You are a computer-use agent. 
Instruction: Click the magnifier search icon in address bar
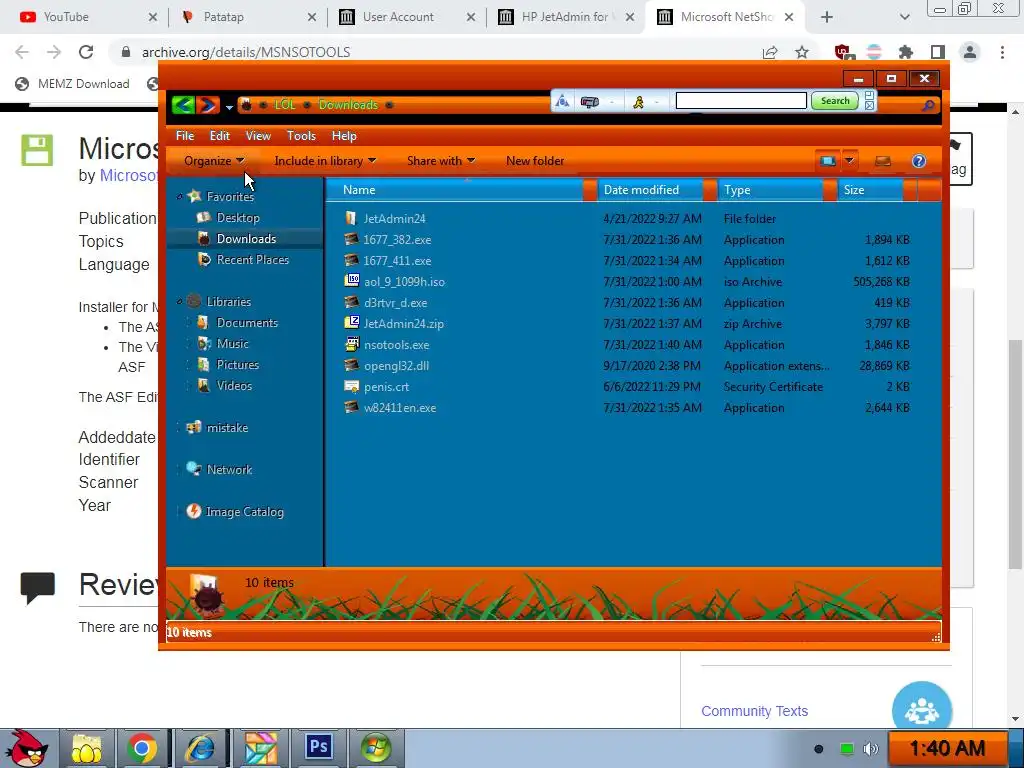click(x=928, y=105)
